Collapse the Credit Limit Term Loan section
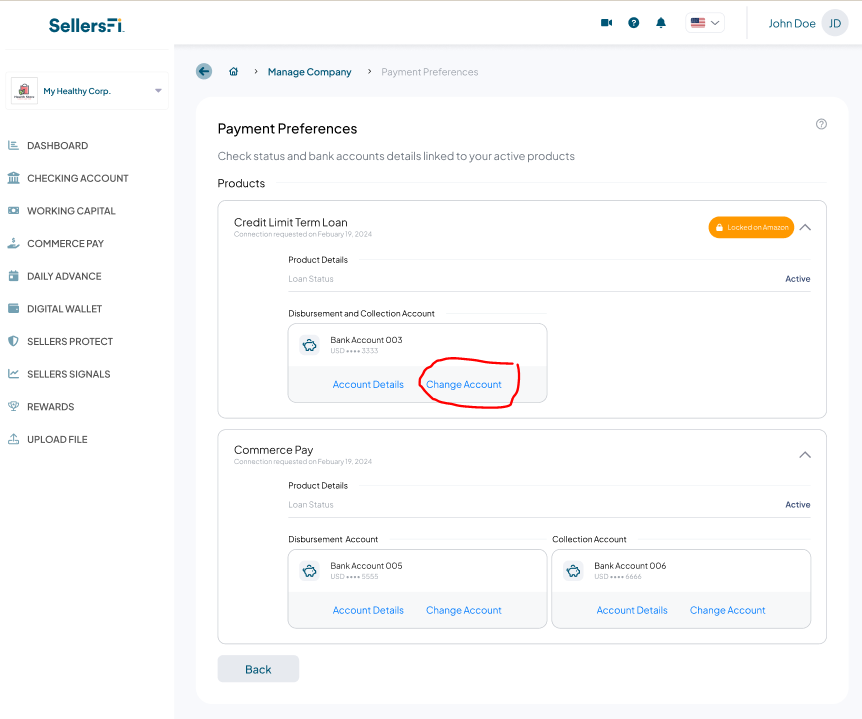 coord(805,227)
